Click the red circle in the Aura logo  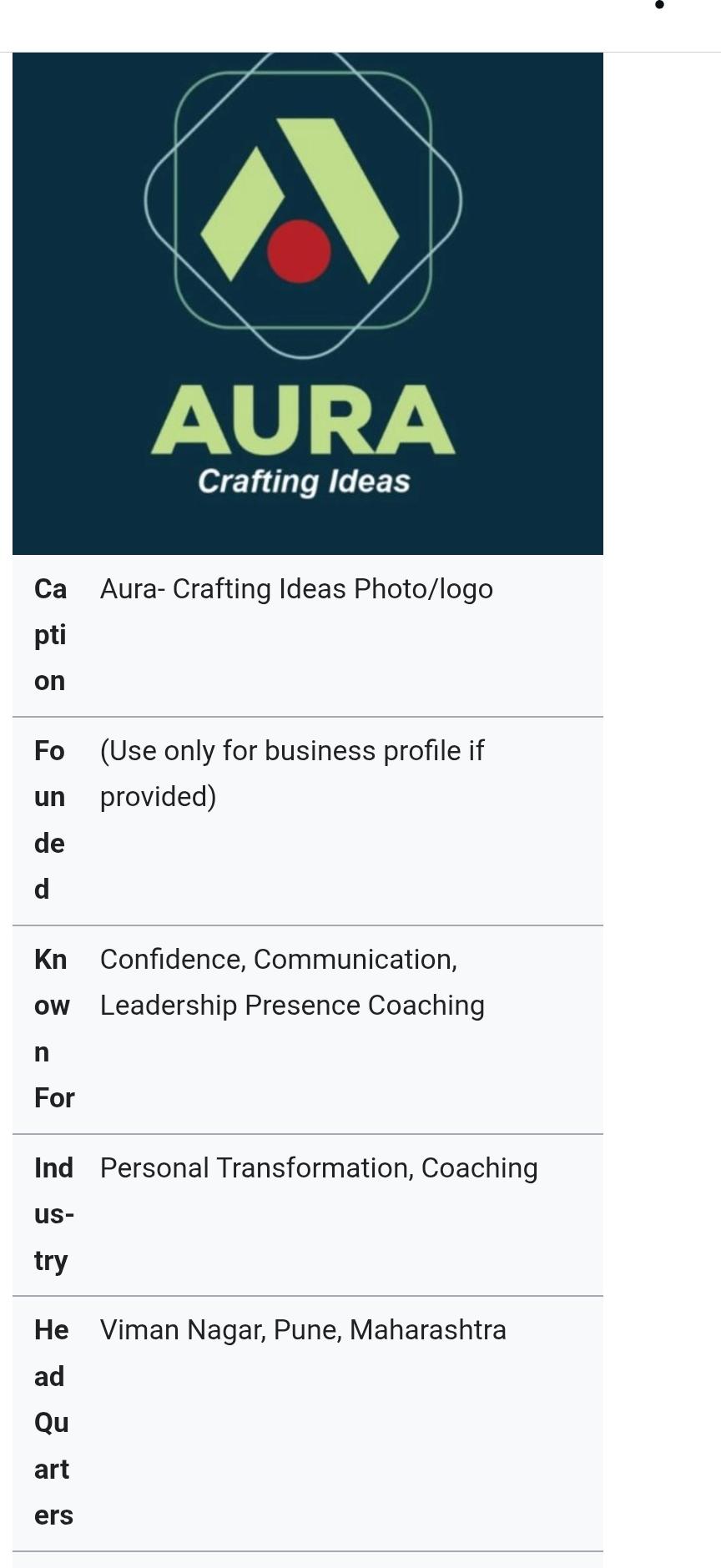pyautogui.click(x=299, y=251)
